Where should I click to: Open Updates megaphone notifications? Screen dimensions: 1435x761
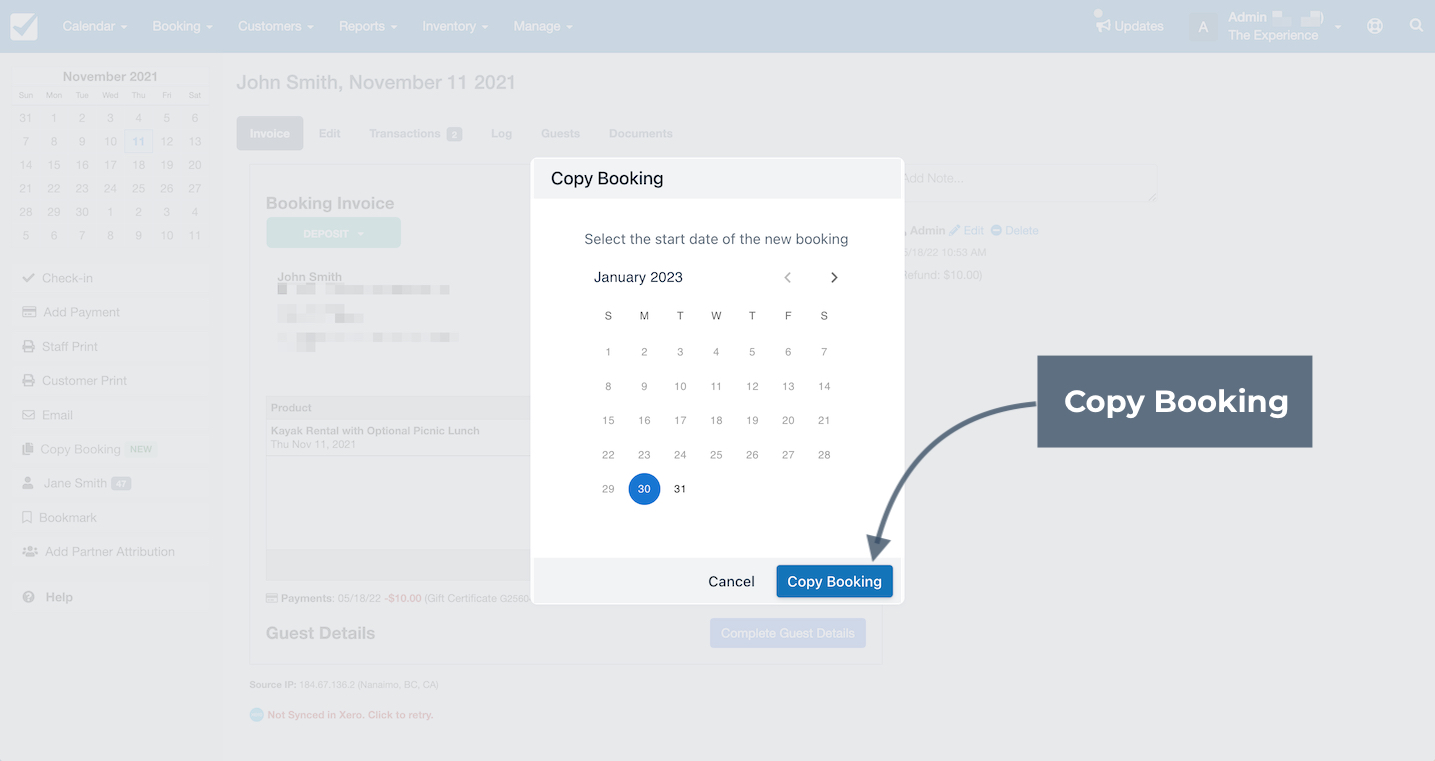tap(1129, 25)
